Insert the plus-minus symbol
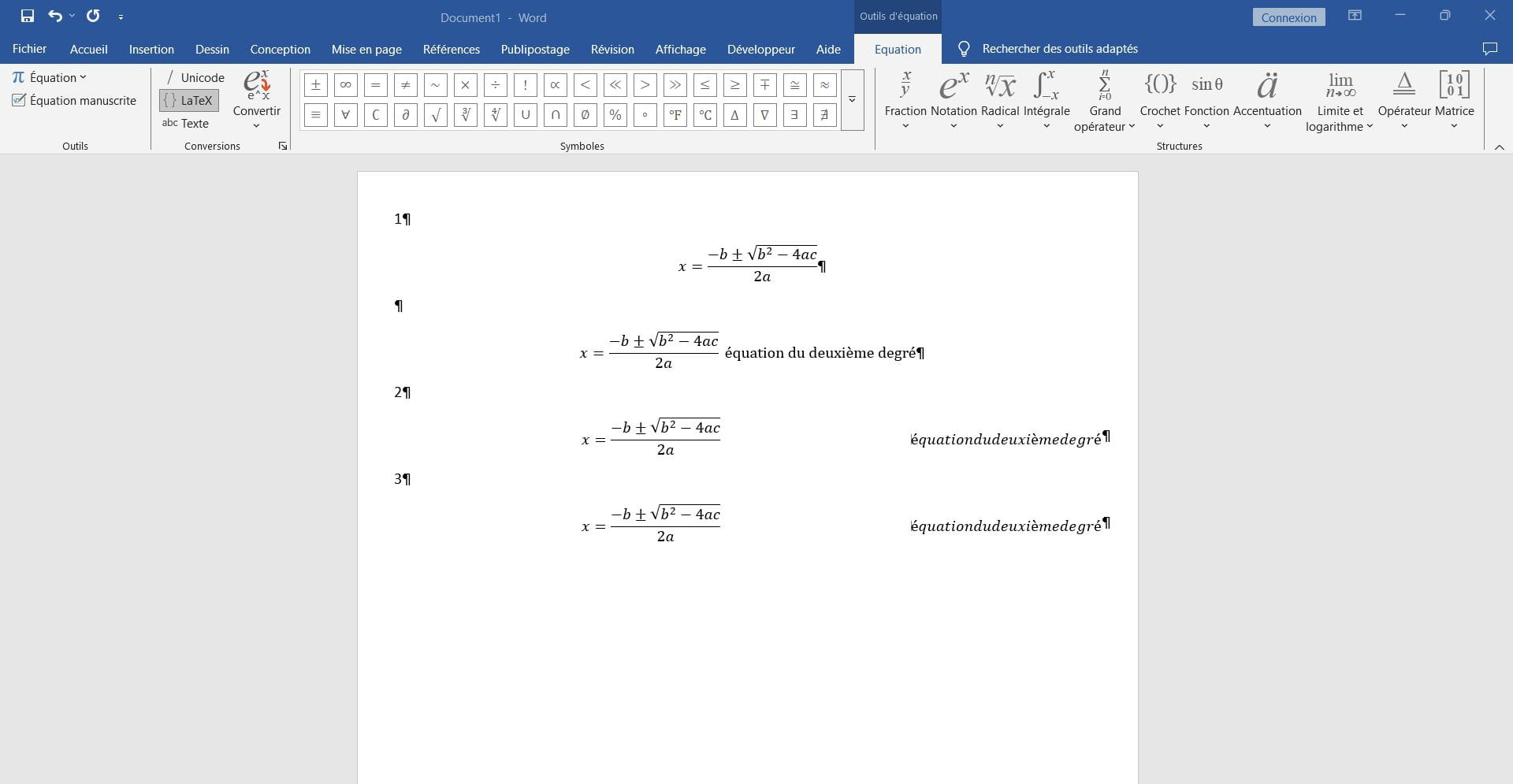Image resolution: width=1513 pixels, height=784 pixels. pos(315,85)
